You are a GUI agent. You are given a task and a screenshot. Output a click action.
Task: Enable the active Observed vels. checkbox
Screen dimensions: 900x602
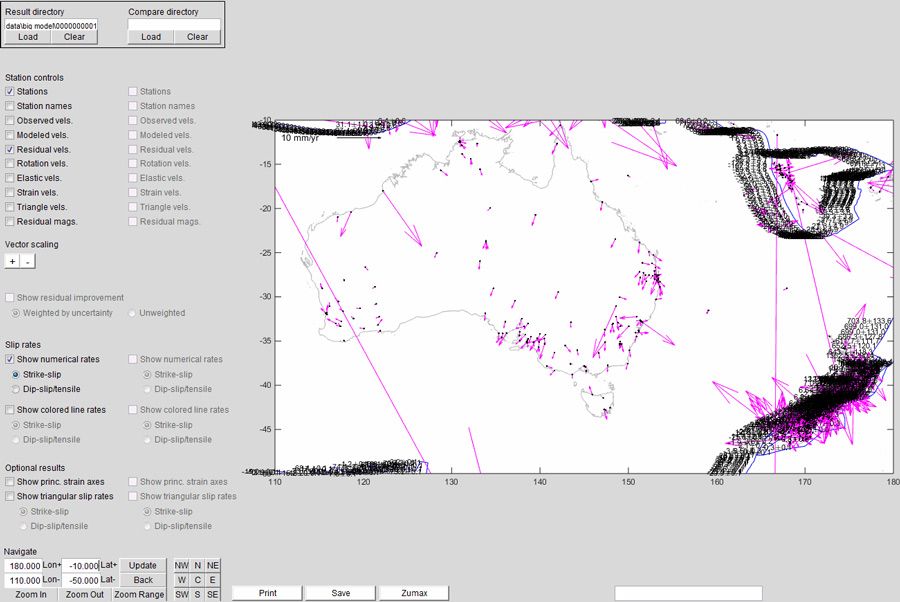(x=10, y=120)
